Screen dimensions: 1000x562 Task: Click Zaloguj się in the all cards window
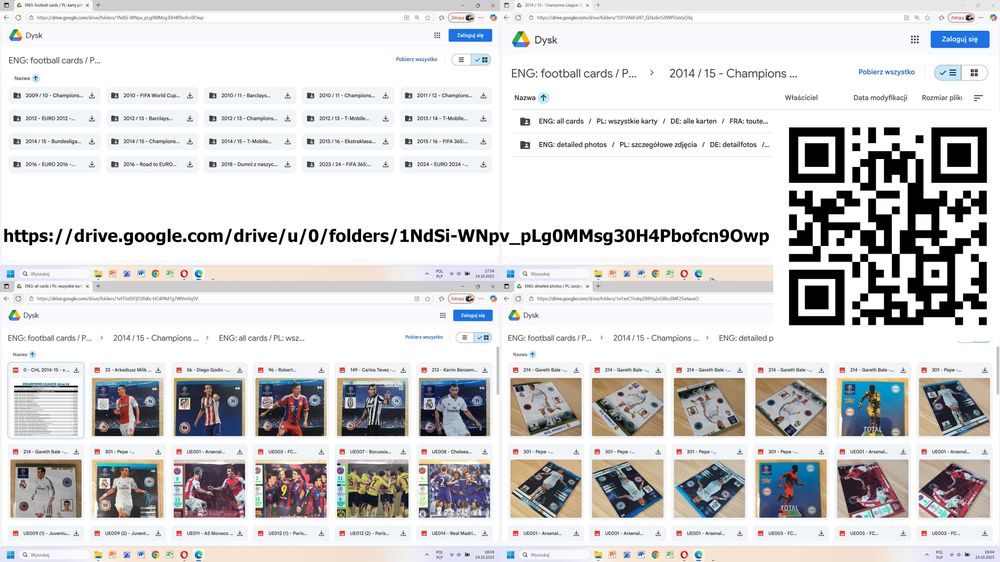(x=473, y=315)
